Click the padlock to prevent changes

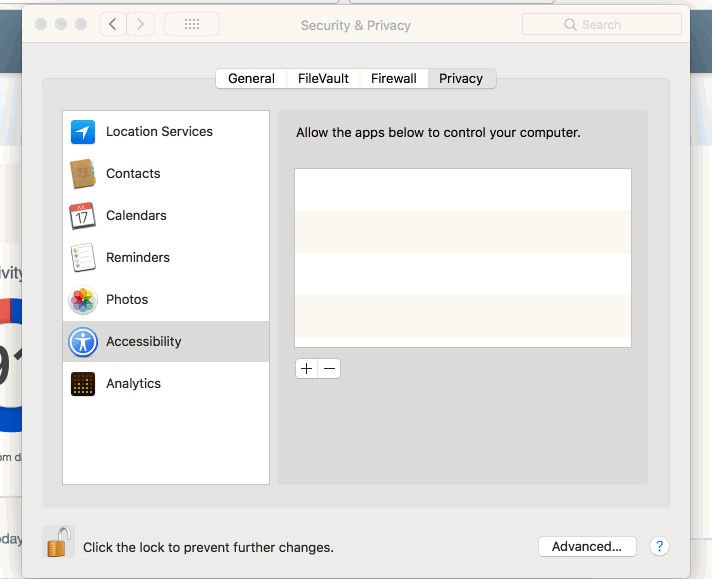59,542
